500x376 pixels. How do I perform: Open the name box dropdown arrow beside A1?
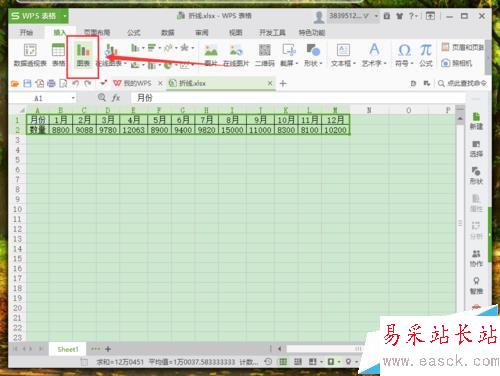pyautogui.click(x=73, y=98)
